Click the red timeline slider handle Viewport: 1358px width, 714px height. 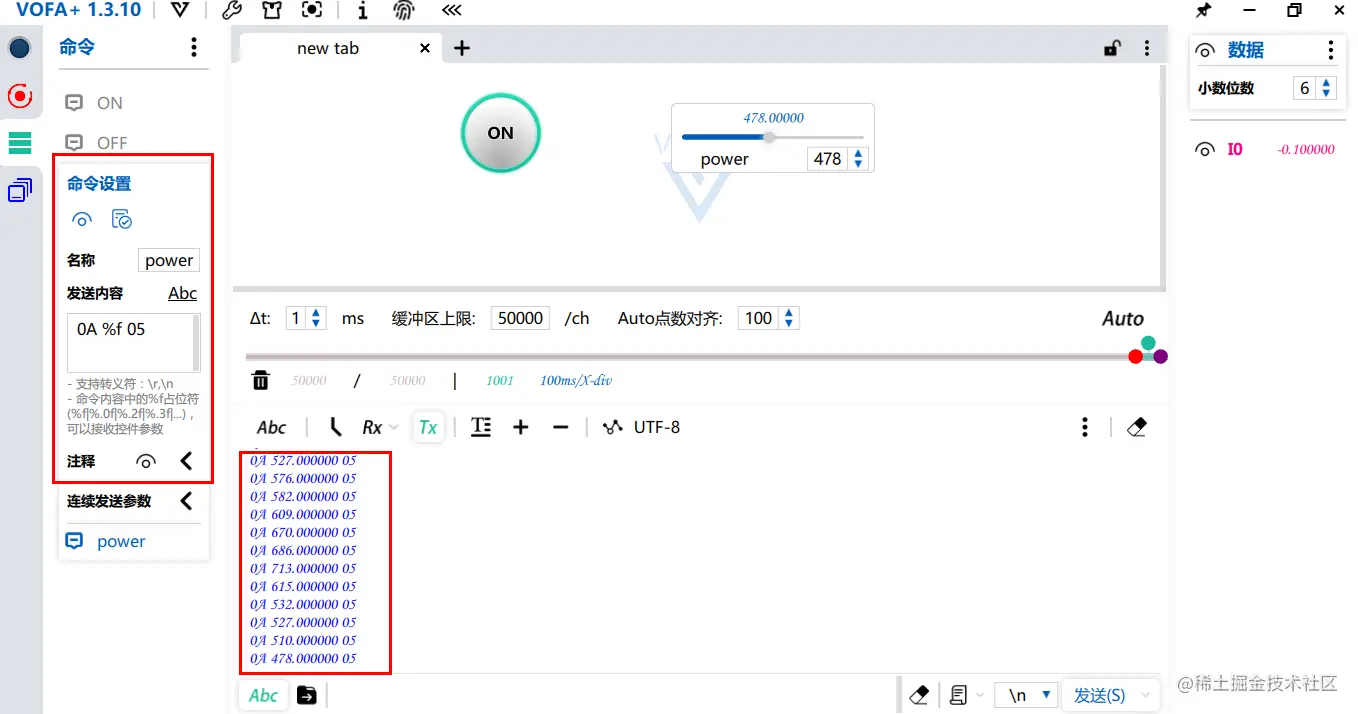tap(1136, 356)
